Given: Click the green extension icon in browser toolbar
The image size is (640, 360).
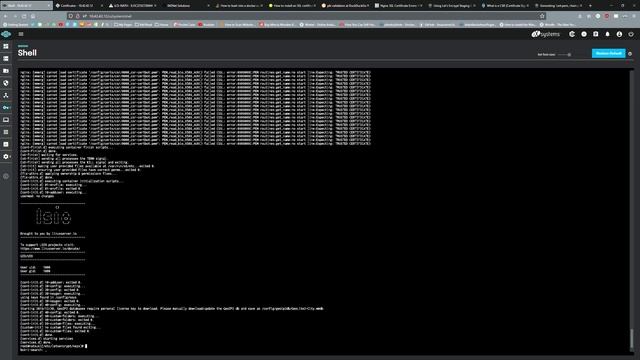Looking at the screenshot, I should (x=598, y=16).
